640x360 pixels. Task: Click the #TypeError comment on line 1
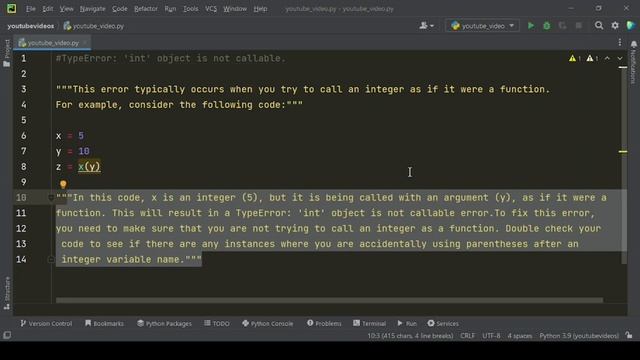171,58
